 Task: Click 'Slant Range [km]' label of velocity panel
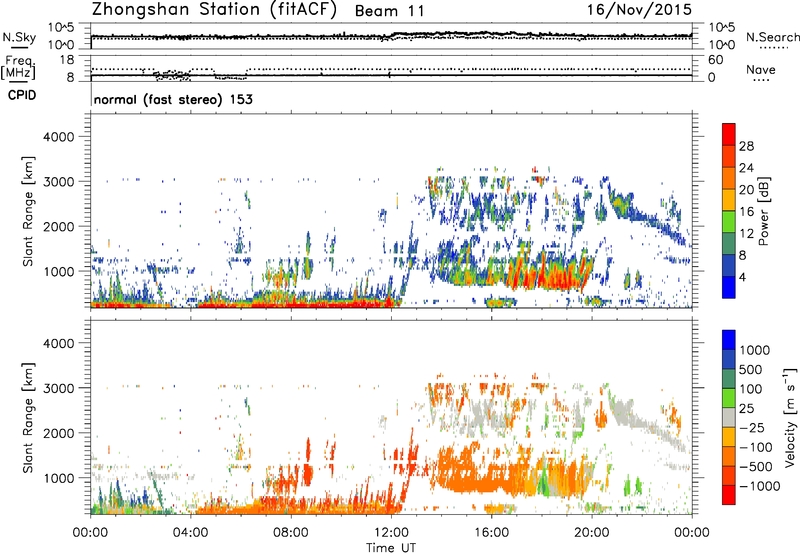click(28, 418)
